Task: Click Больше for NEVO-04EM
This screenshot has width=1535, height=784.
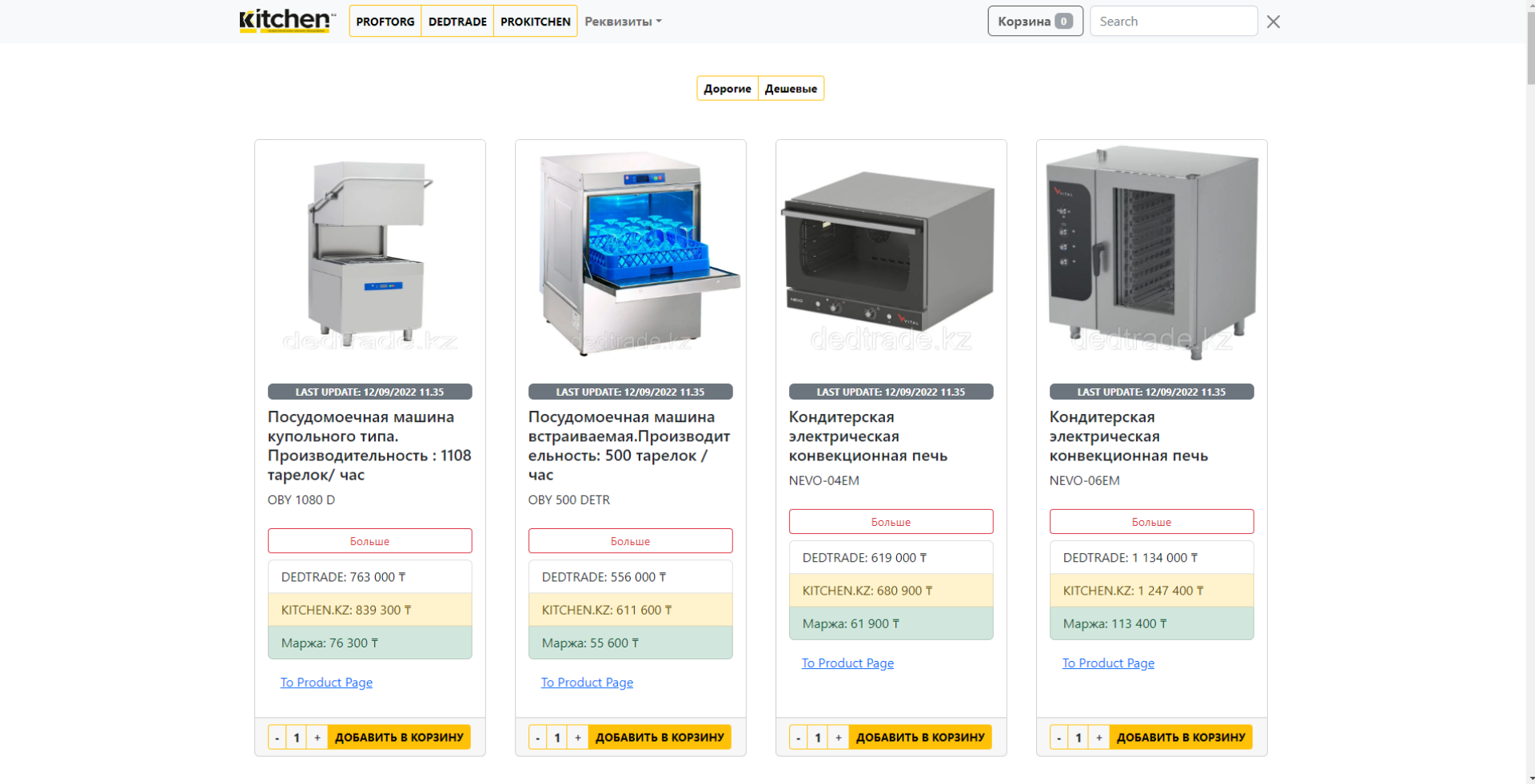Action: (x=891, y=522)
